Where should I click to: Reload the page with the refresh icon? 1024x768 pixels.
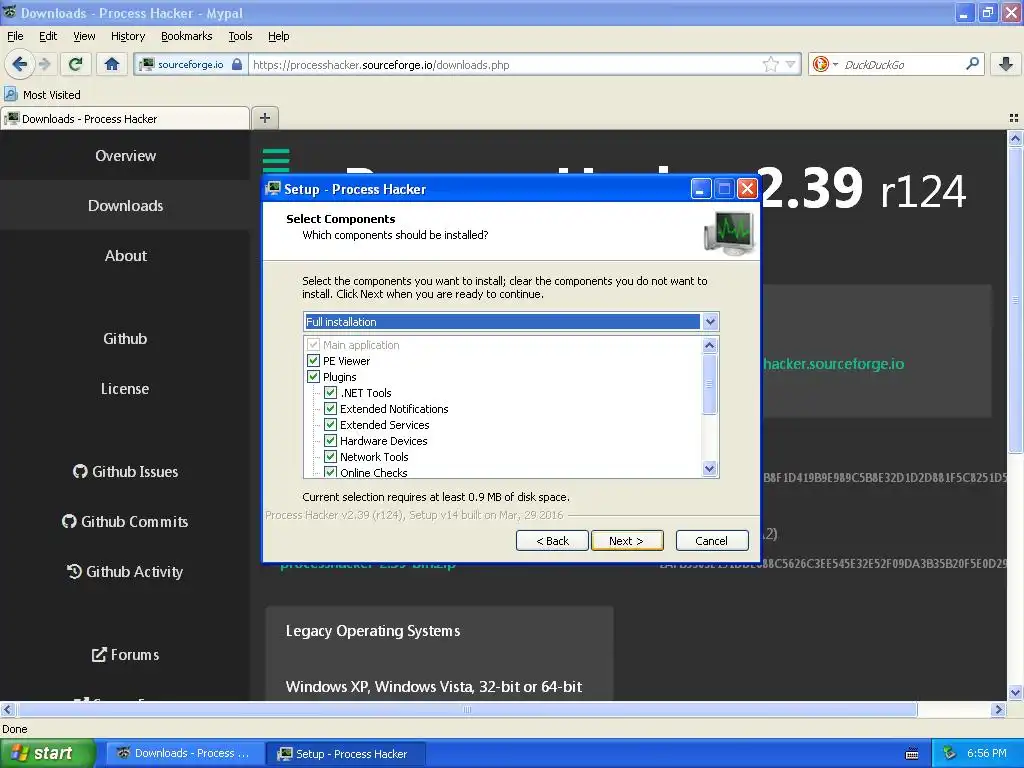(75, 64)
